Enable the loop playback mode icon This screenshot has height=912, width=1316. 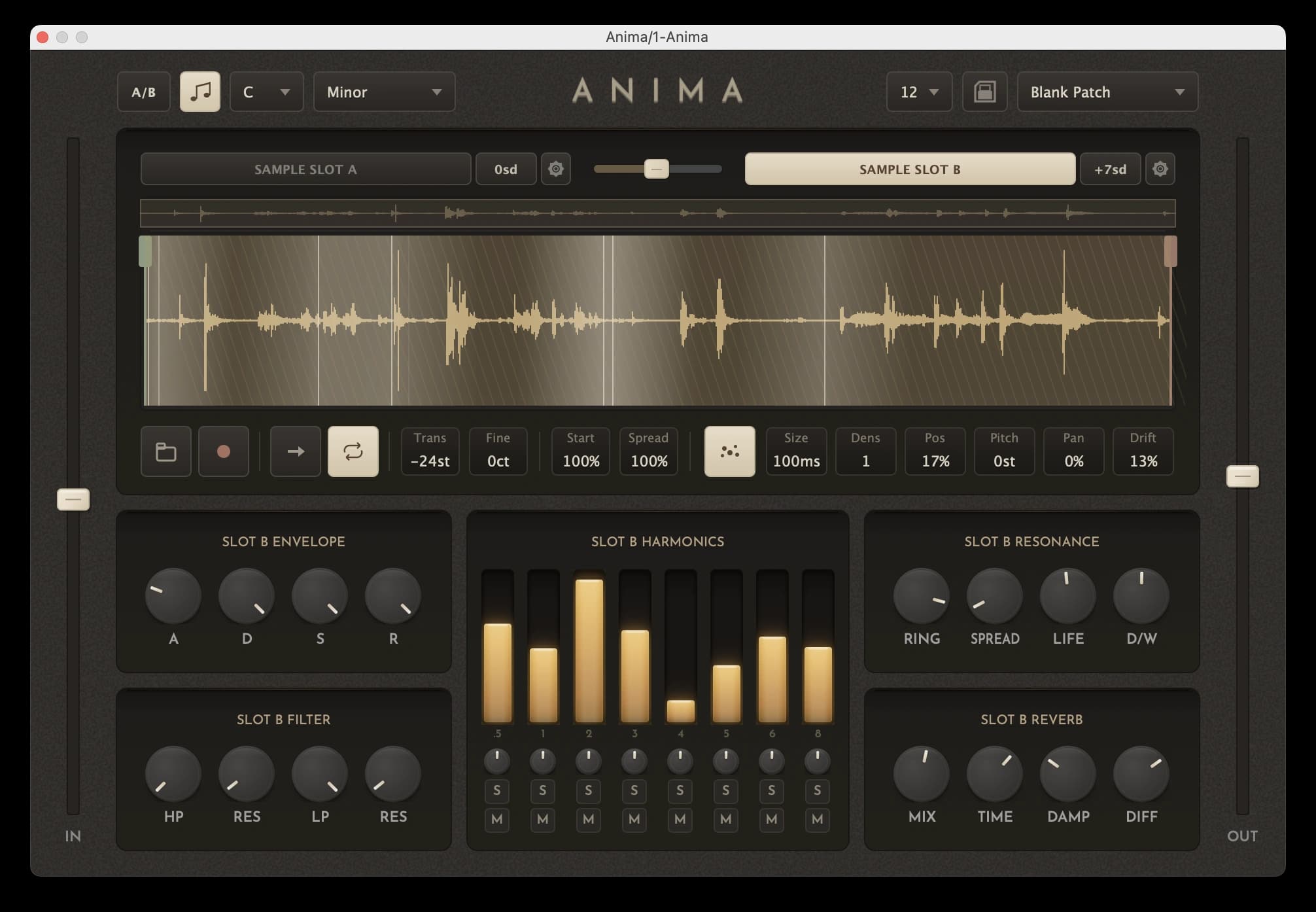[353, 451]
